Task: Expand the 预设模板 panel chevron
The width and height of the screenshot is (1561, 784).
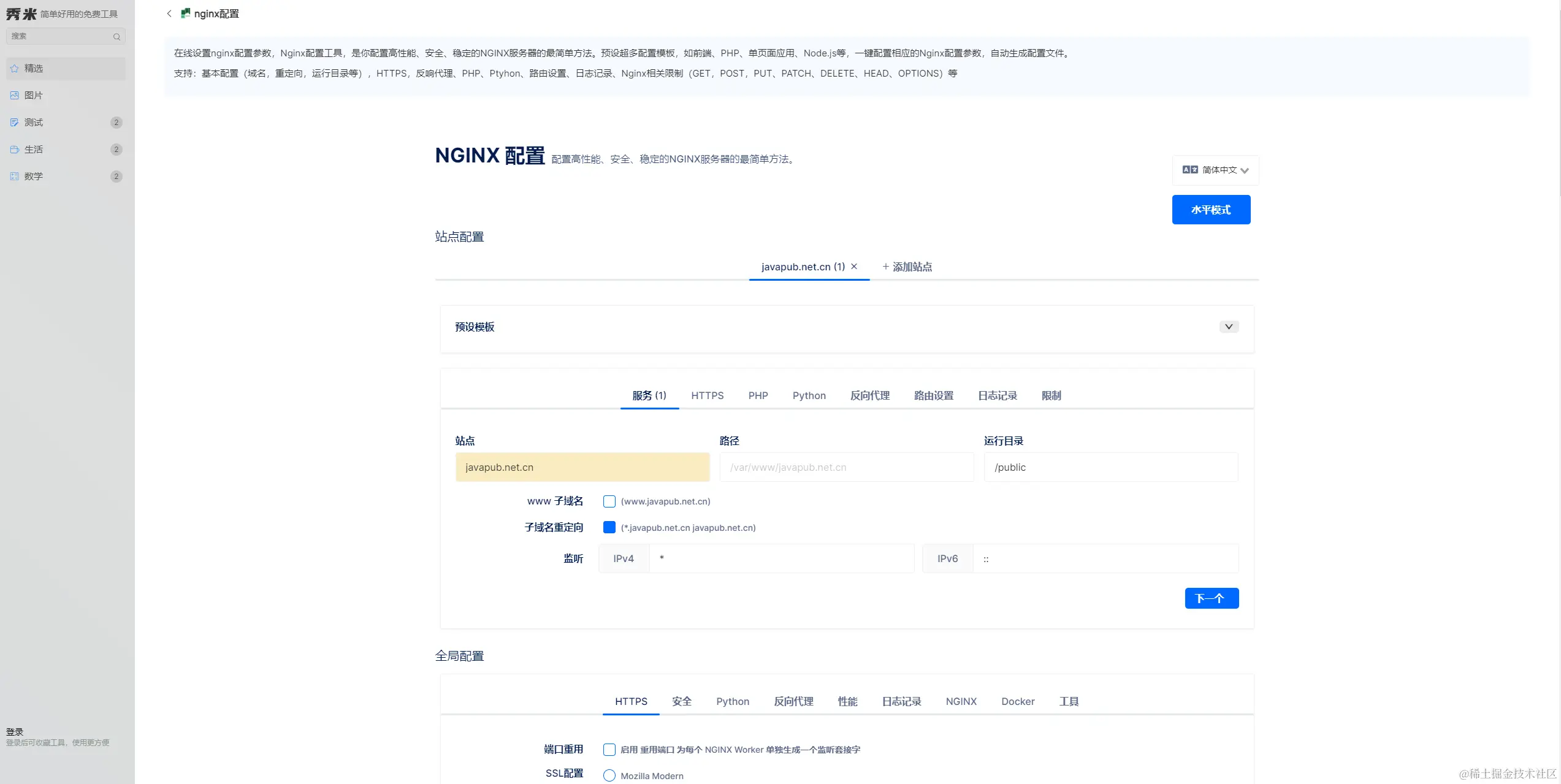Action: click(x=1229, y=327)
